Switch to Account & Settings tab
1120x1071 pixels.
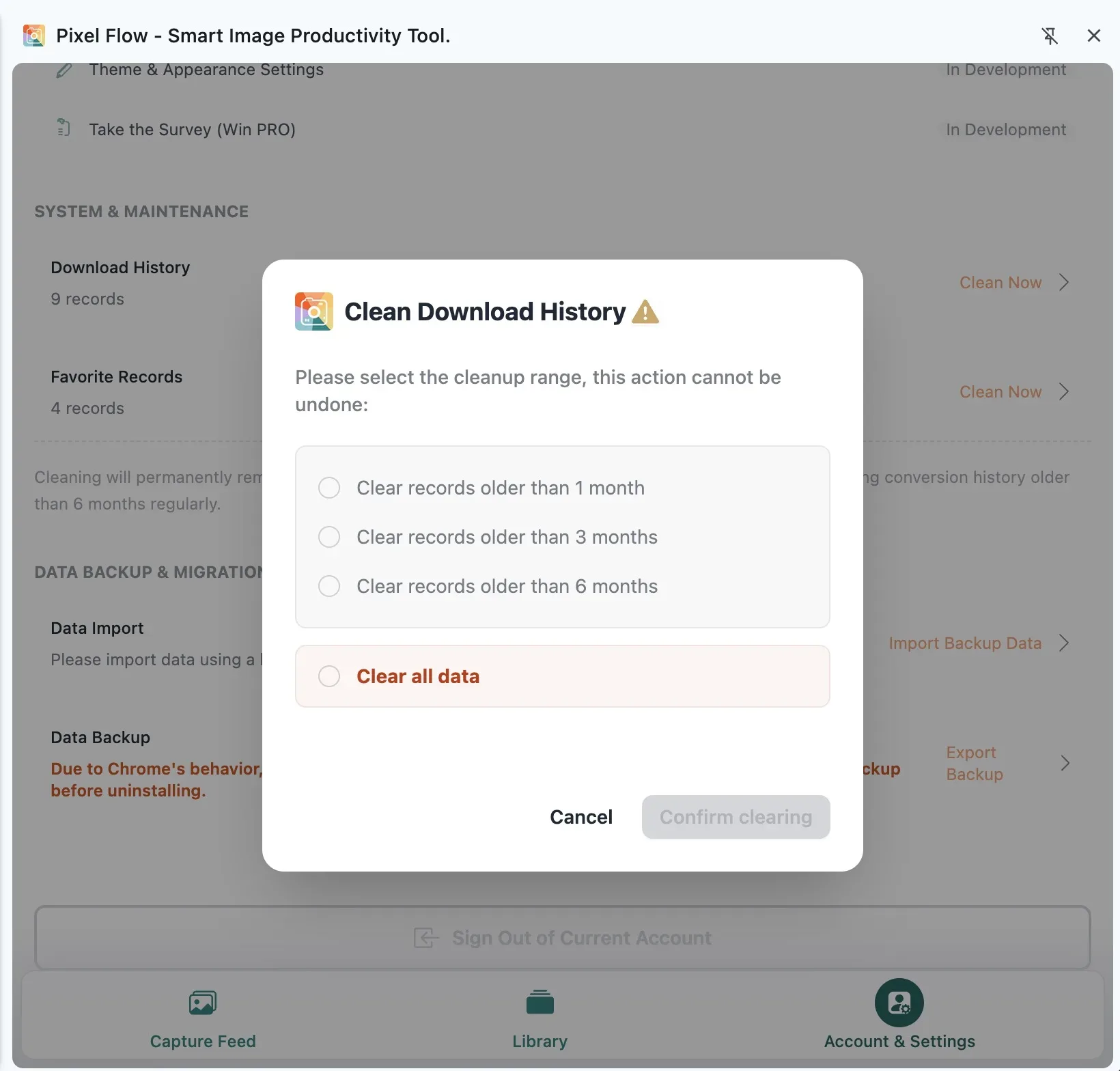coord(899,1016)
